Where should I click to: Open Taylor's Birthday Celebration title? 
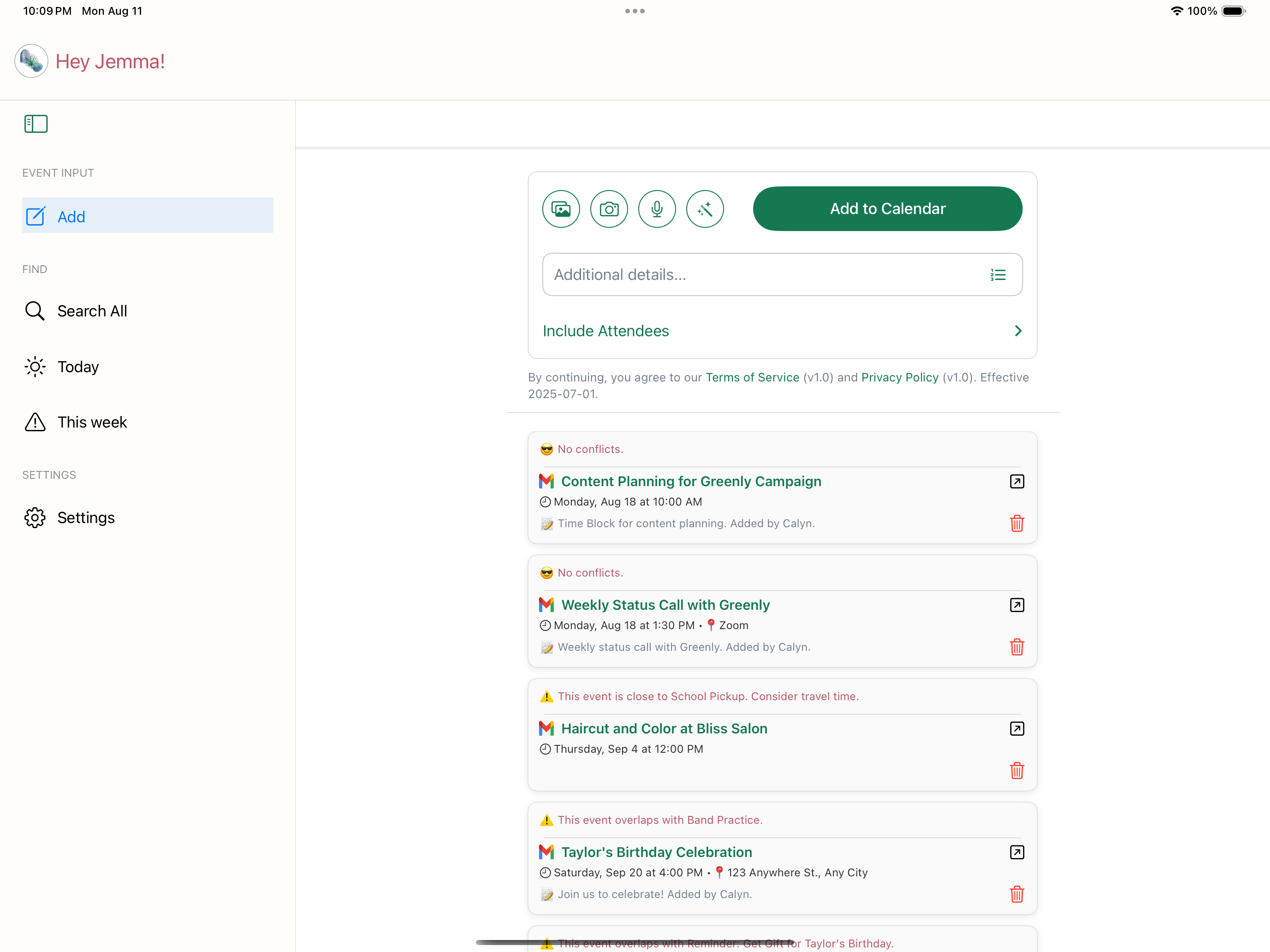pyautogui.click(x=657, y=852)
